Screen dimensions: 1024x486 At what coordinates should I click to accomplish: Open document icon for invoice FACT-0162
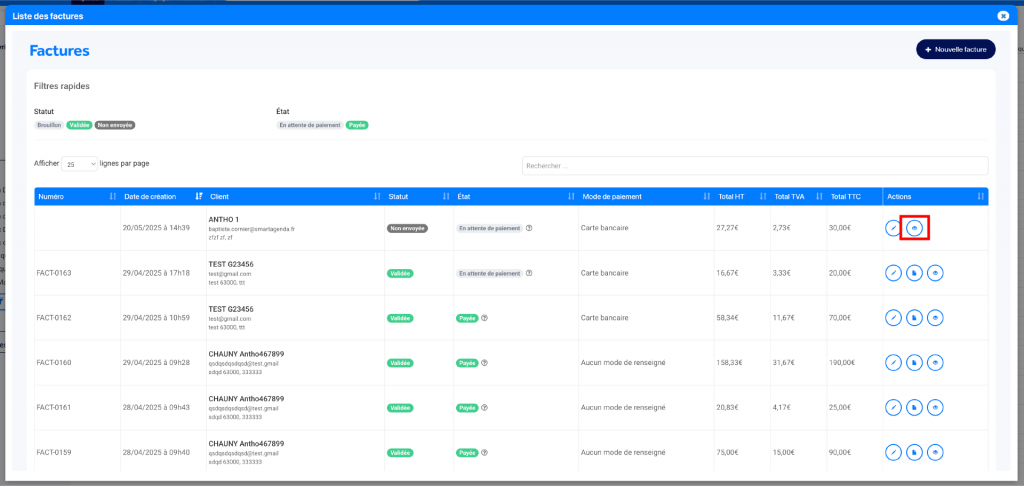point(914,318)
